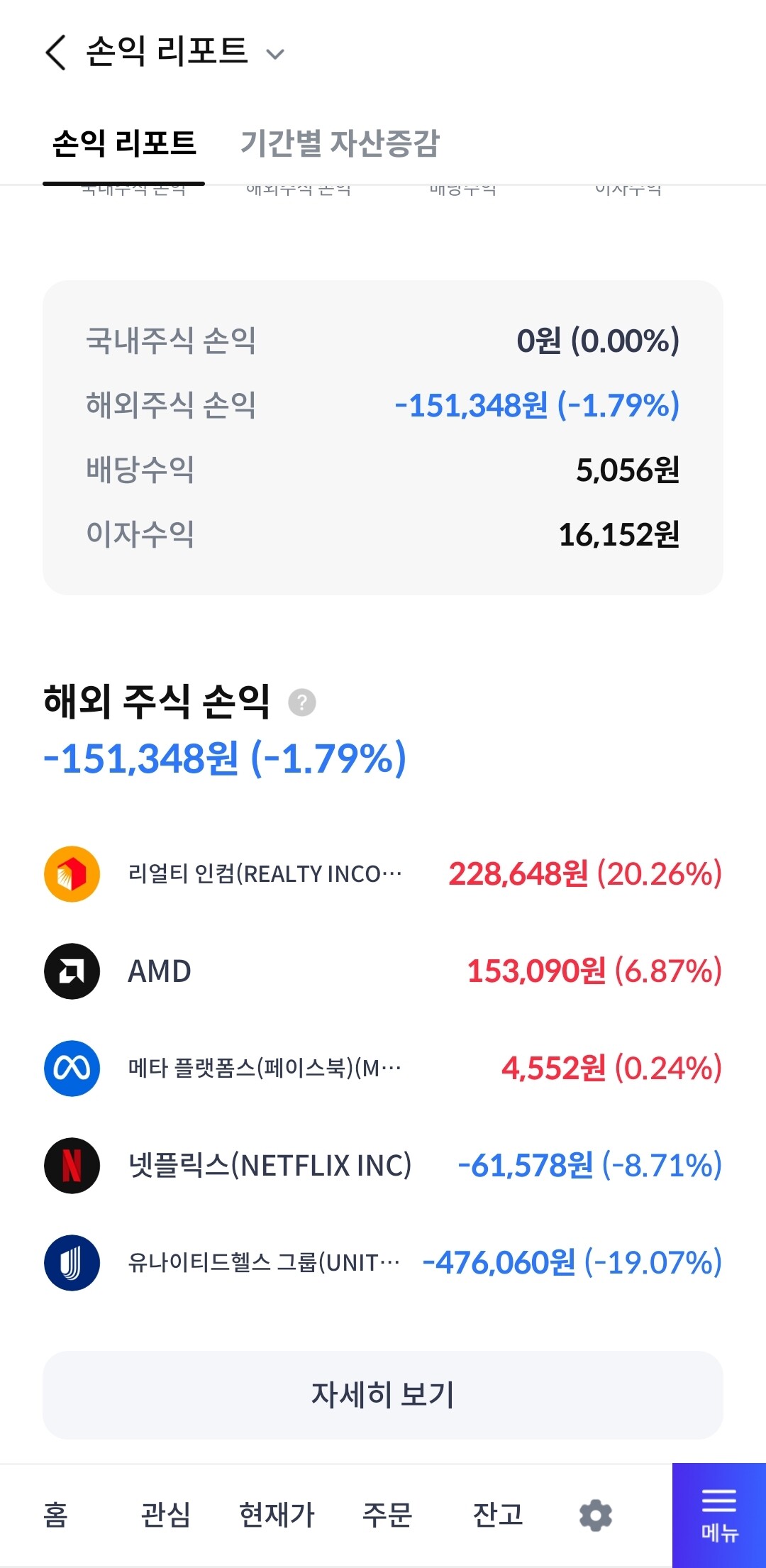Tap the Realty Income orange logo
Image resolution: width=766 pixels, height=1568 pixels.
pos(72,874)
